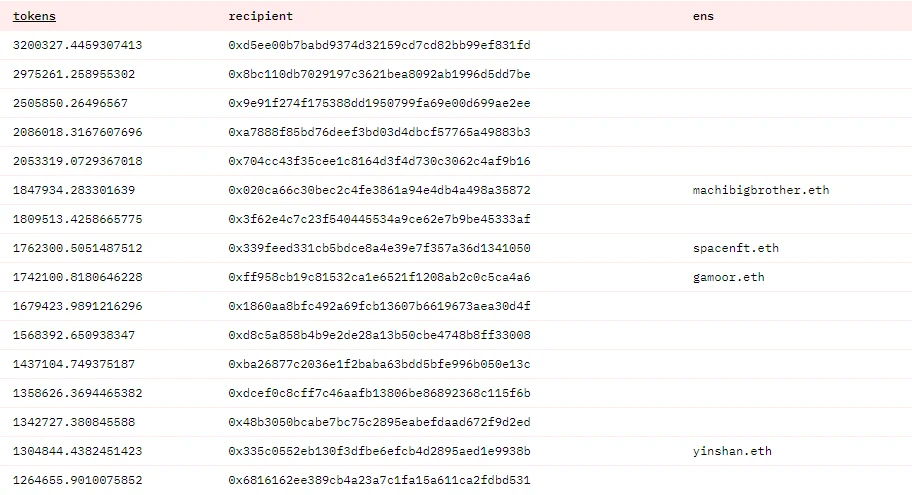The image size is (912, 495).
Task: Click the ens column header
Action: coord(703,16)
